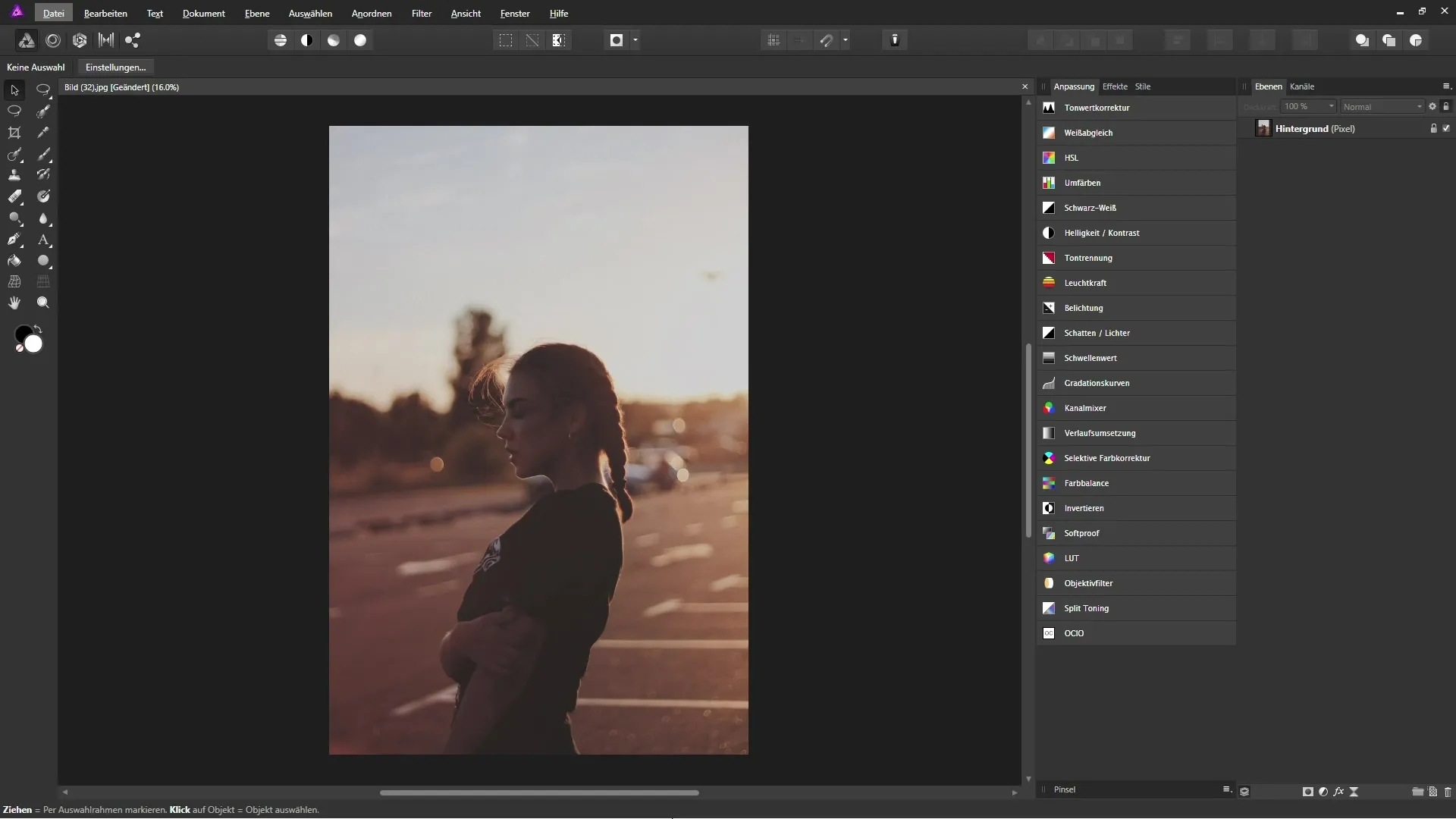The image size is (1456, 819).
Task: Switch to the Develop persona
Action: pos(80,40)
